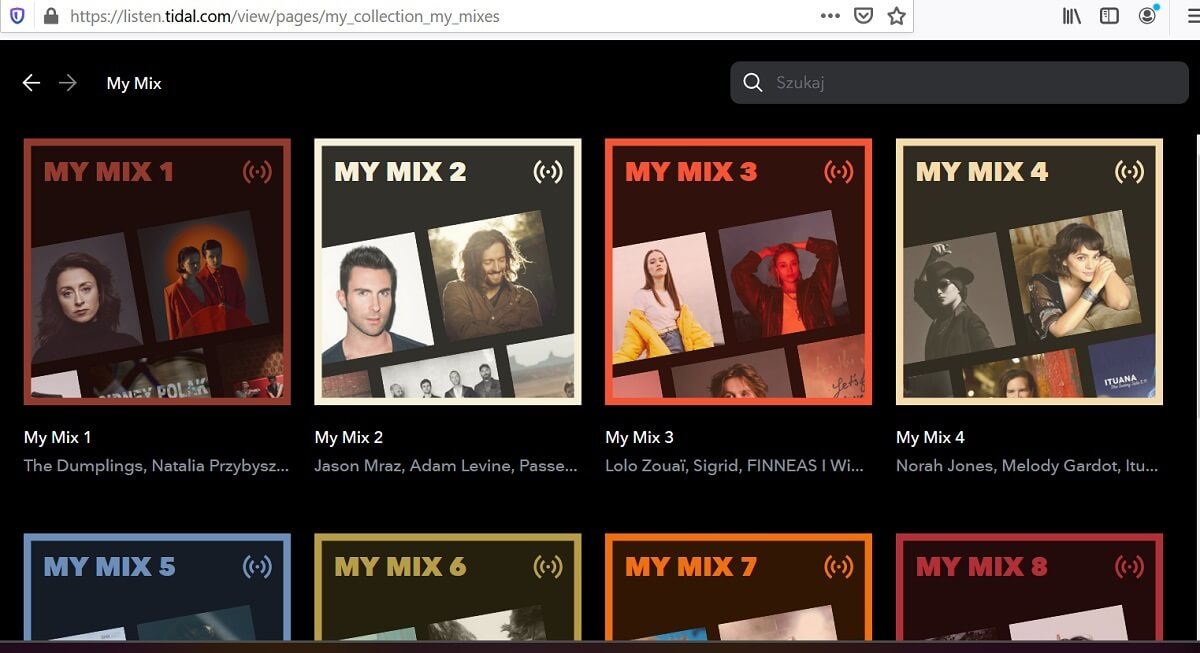This screenshot has width=1200, height=653.
Task: Open the Firefox Library menu
Action: (1071, 15)
